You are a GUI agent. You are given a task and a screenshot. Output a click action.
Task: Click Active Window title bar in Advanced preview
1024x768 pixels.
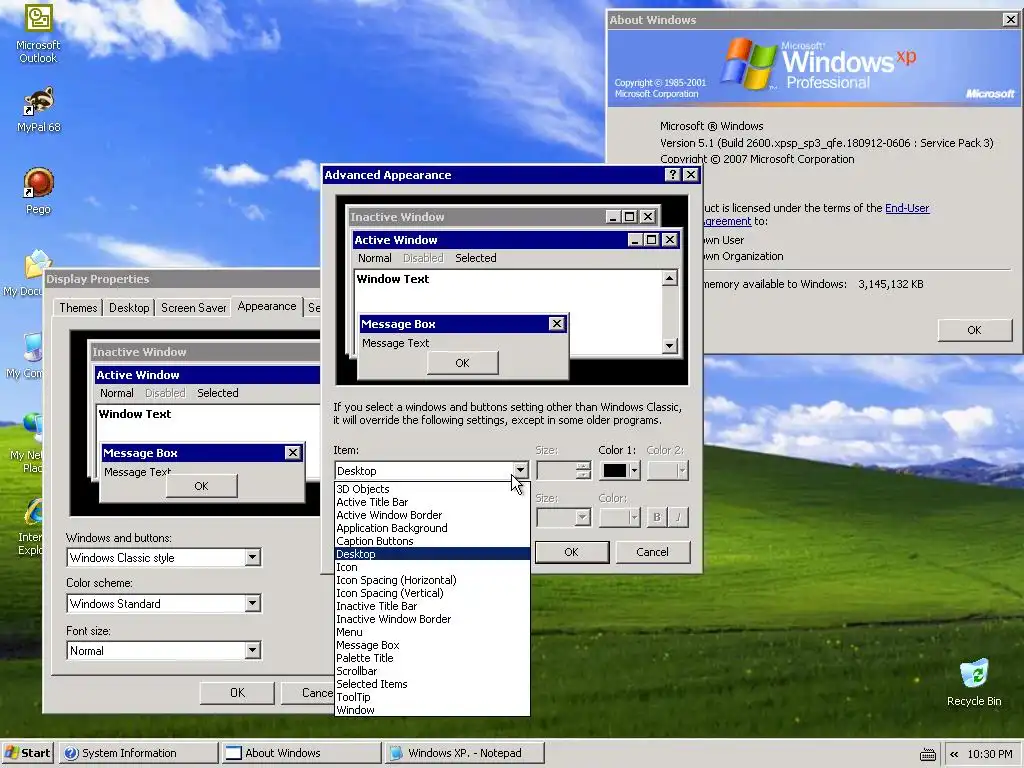(516, 240)
